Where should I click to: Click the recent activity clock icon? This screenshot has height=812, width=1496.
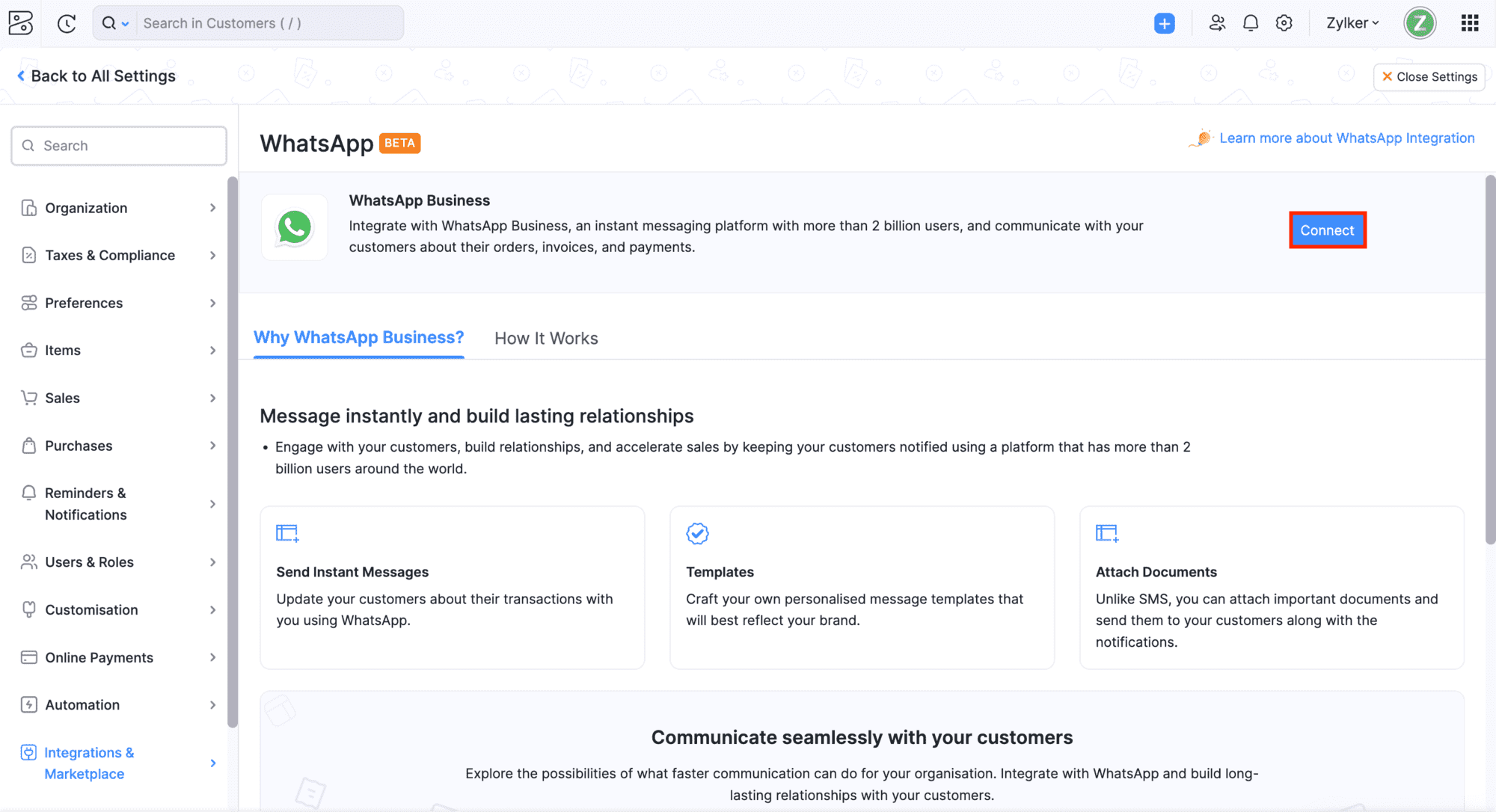click(x=67, y=23)
